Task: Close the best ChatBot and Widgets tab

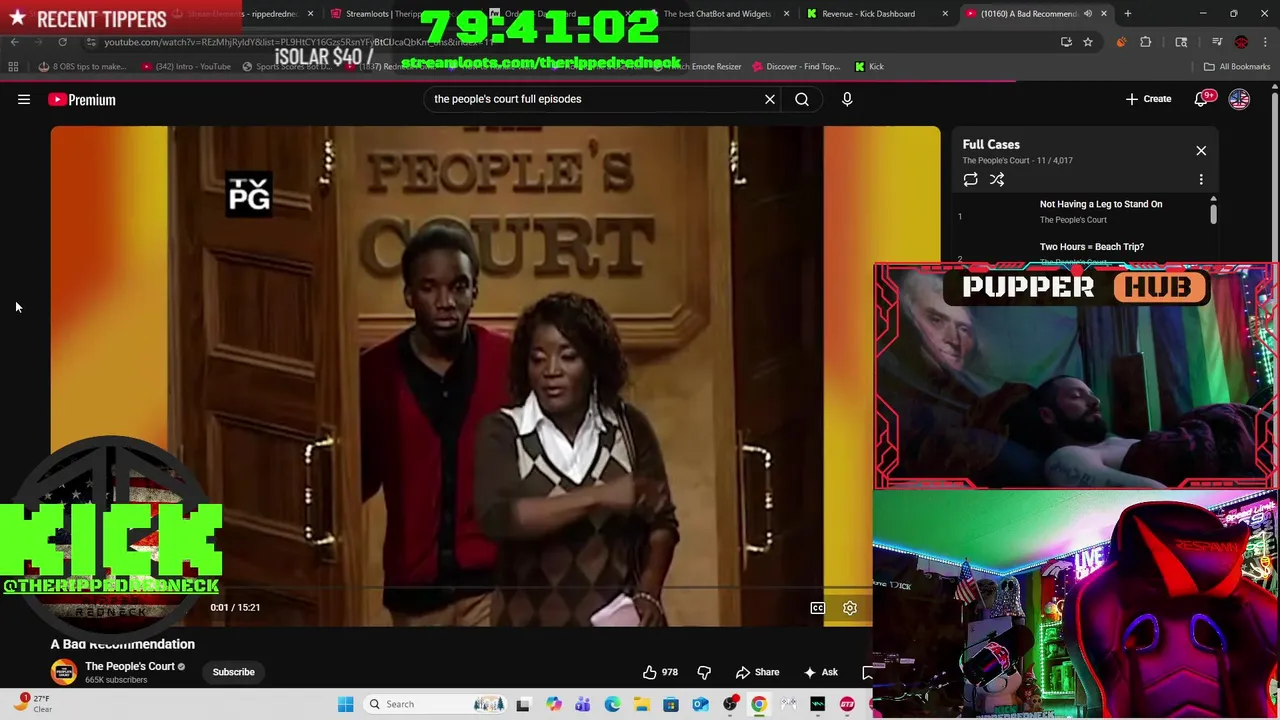Action: pyautogui.click(x=786, y=14)
